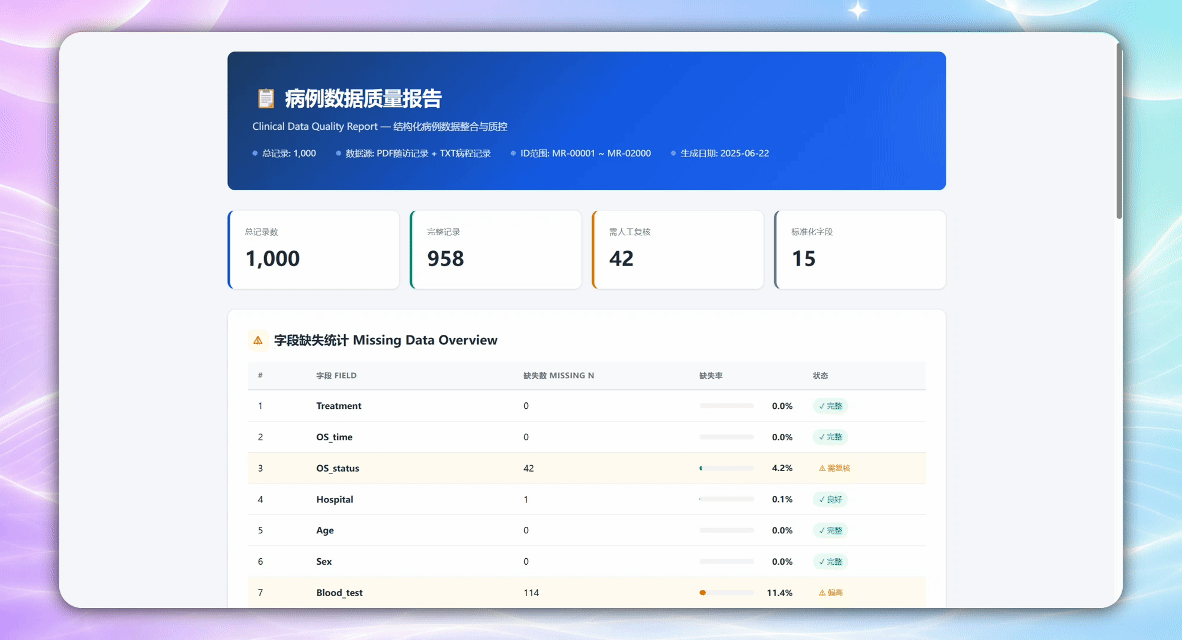Viewport: 1182px width, 640px height.
Task: Click the Blood_test missing rate progress bar
Action: pyautogui.click(x=727, y=593)
